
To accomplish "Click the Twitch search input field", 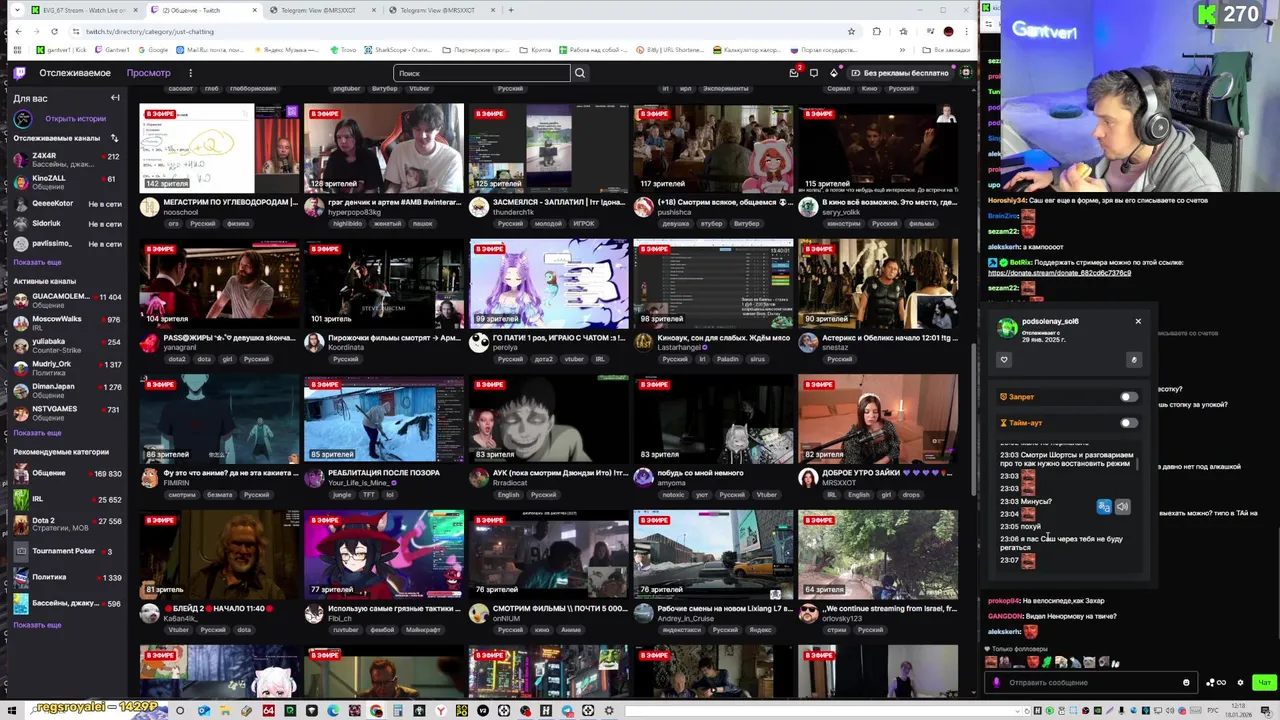I will [482, 73].
